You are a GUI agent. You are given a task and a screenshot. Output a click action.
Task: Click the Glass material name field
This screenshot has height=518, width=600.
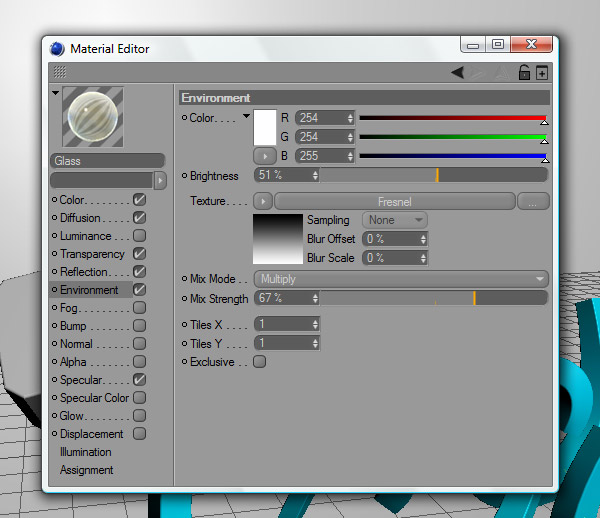coord(107,161)
